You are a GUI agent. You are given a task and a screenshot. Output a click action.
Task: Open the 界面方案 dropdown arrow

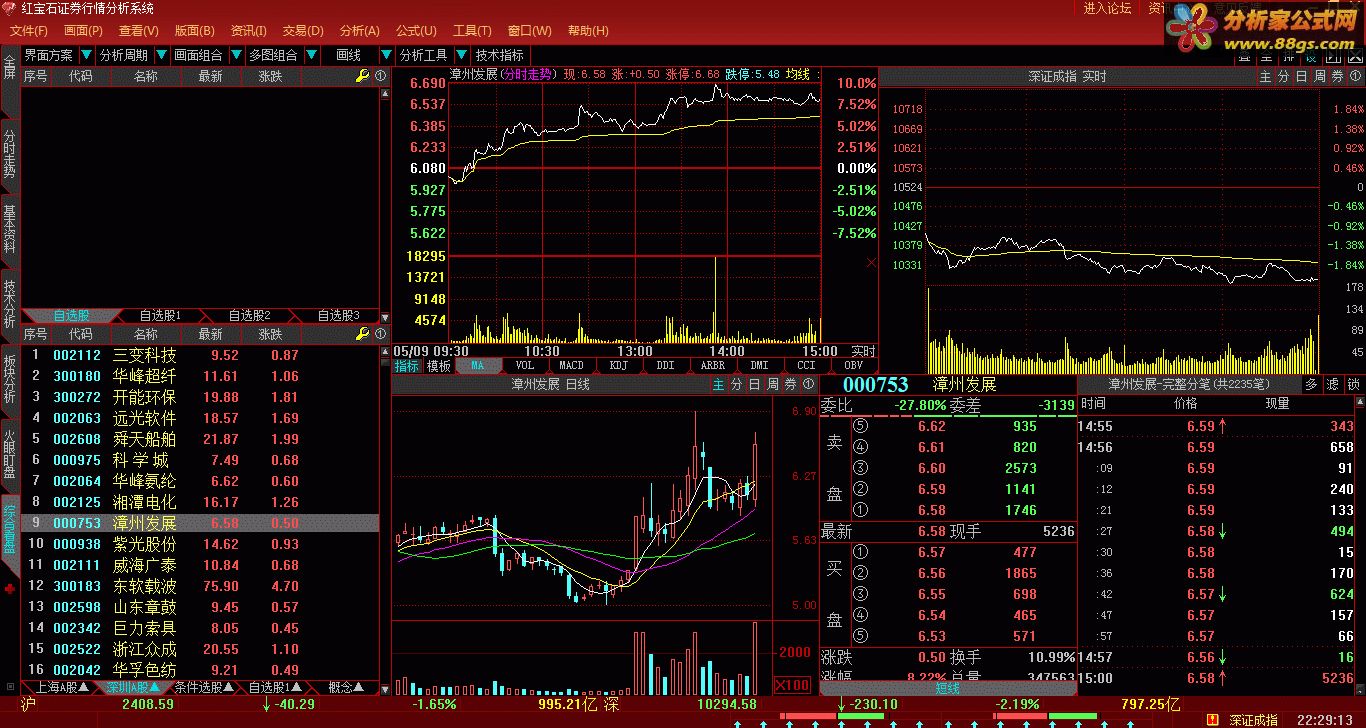point(86,55)
